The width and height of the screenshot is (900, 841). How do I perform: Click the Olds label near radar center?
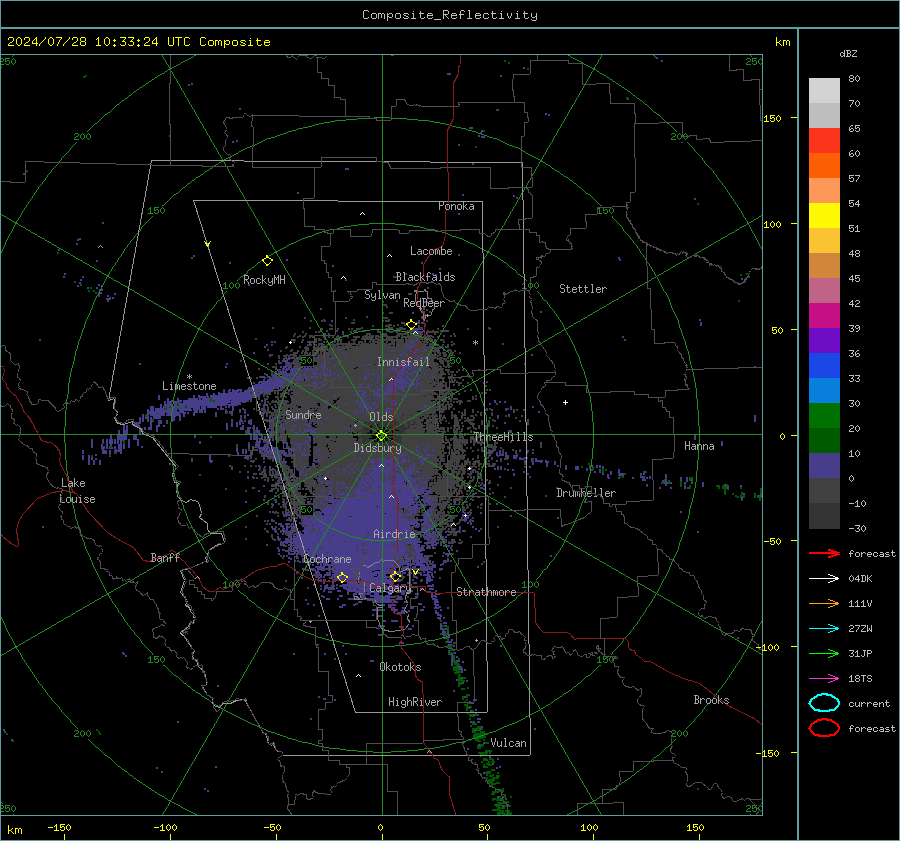click(381, 417)
